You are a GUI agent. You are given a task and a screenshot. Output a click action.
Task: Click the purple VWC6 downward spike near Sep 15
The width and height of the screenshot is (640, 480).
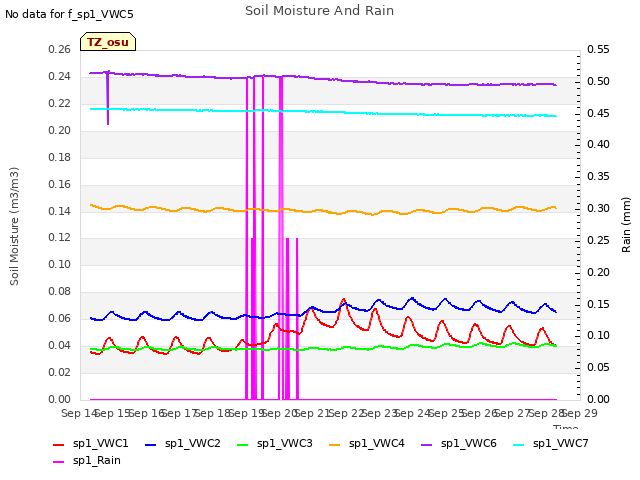[x=108, y=98]
